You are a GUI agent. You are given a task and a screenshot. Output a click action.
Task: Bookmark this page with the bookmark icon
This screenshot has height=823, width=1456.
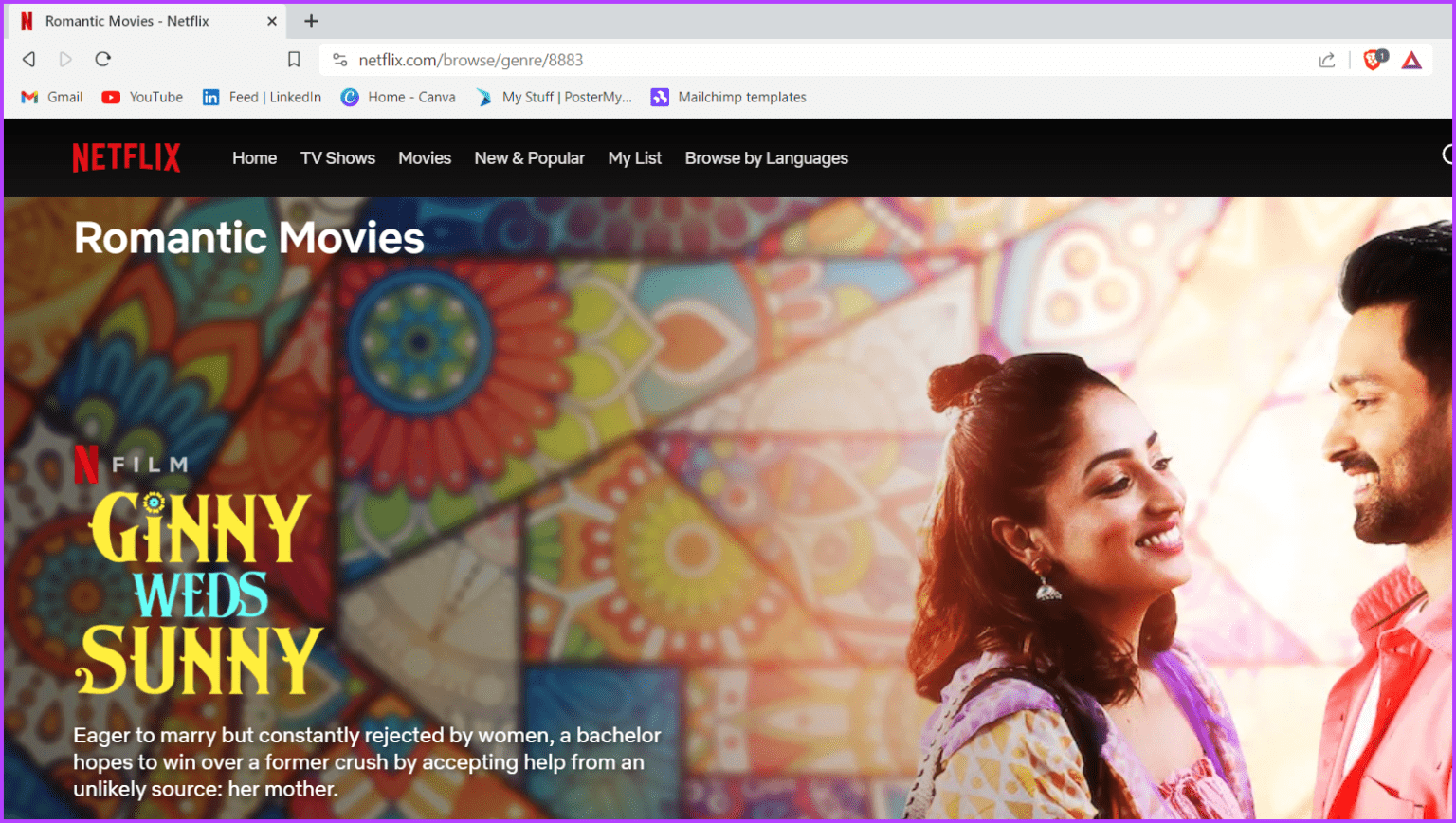294,60
